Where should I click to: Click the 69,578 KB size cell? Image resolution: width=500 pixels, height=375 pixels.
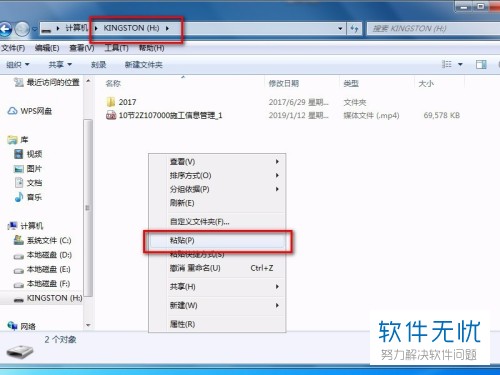(442, 115)
